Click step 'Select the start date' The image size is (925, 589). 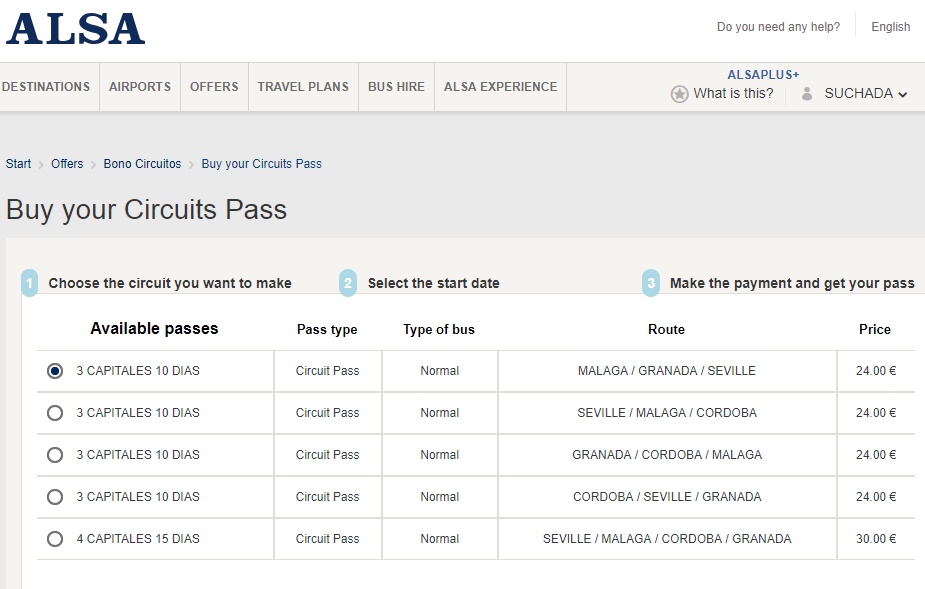point(434,283)
